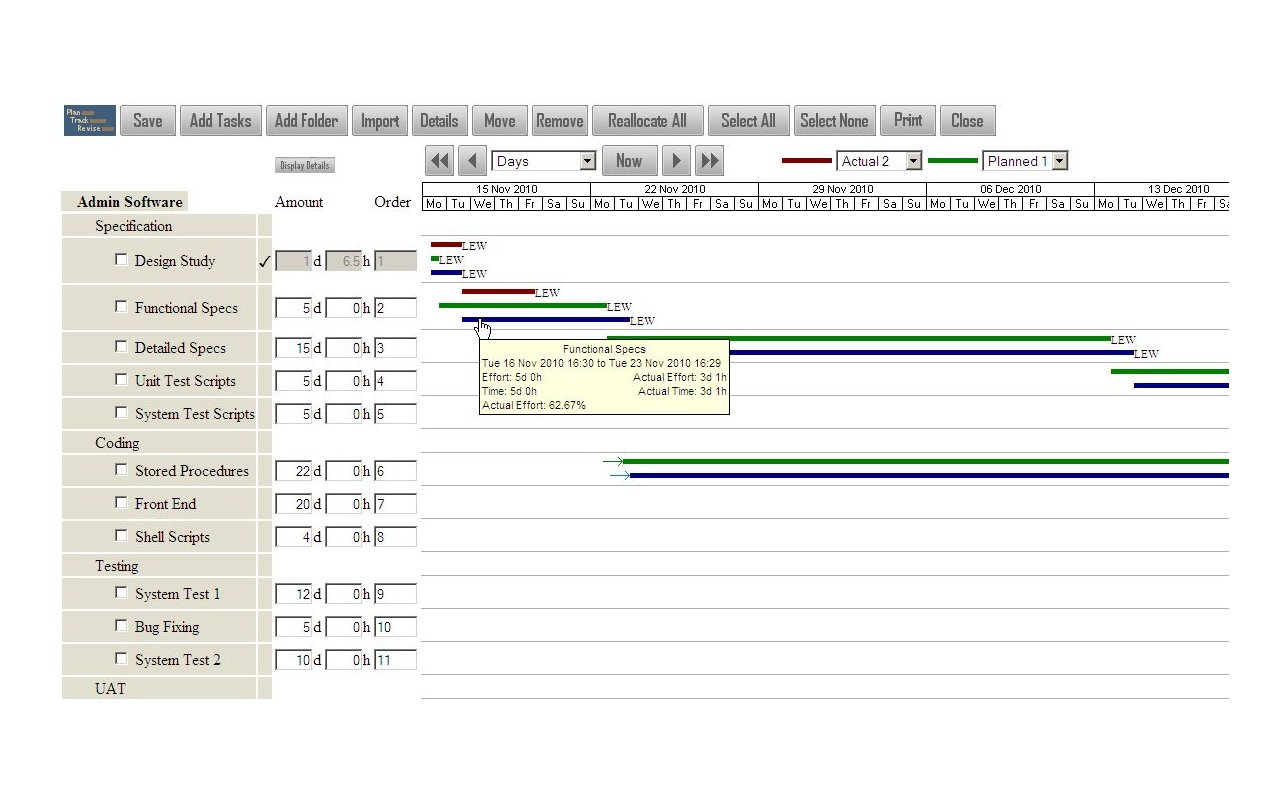Image resolution: width=1280 pixels, height=800 pixels.
Task: Click the 22 Nov 2010 week header
Action: 674,189
